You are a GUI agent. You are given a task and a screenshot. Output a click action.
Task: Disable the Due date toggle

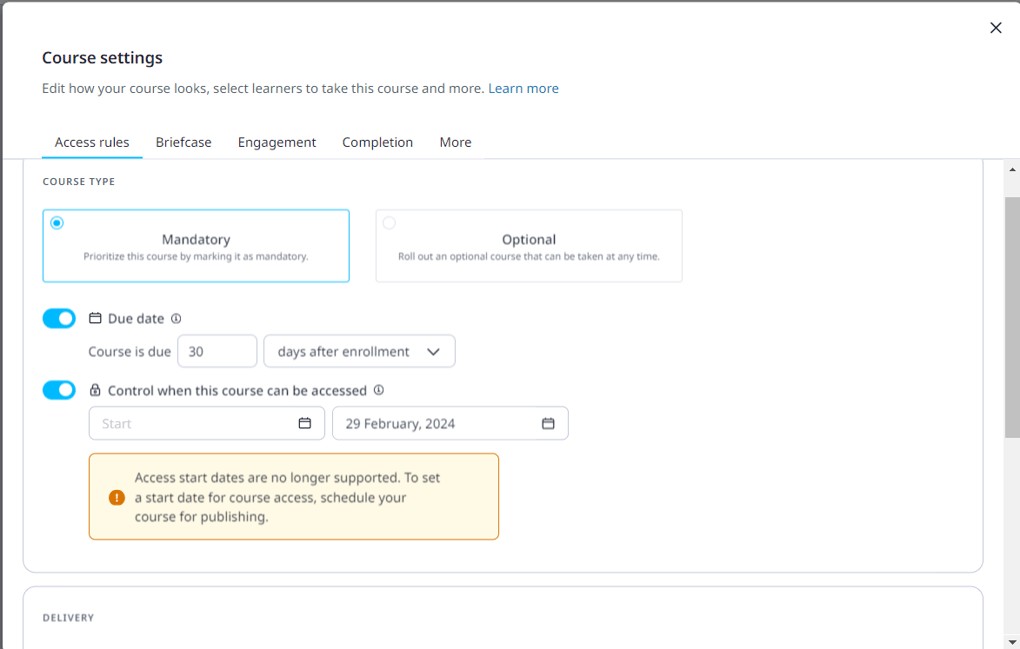point(59,319)
